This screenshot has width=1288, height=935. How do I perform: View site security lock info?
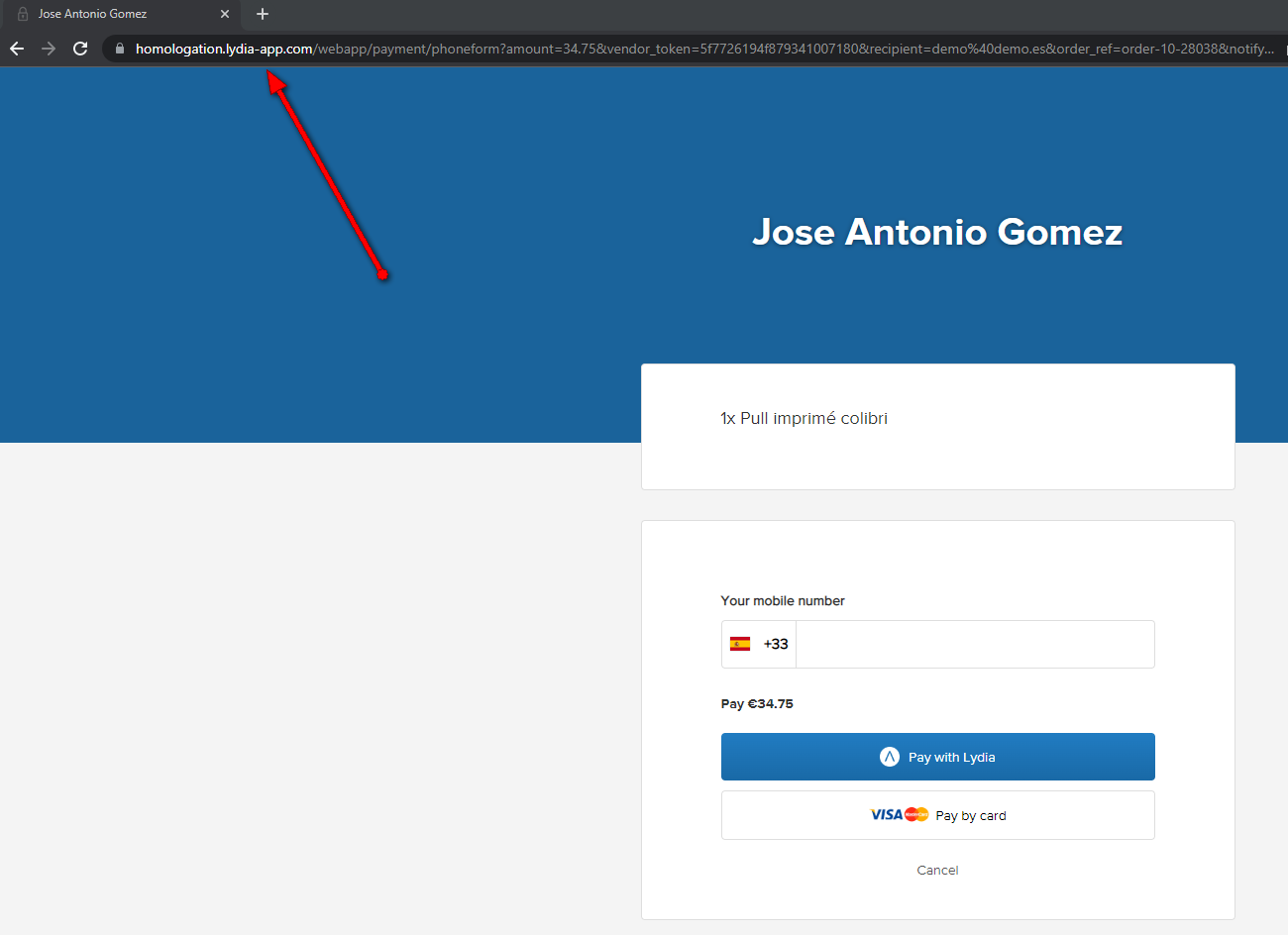point(120,49)
